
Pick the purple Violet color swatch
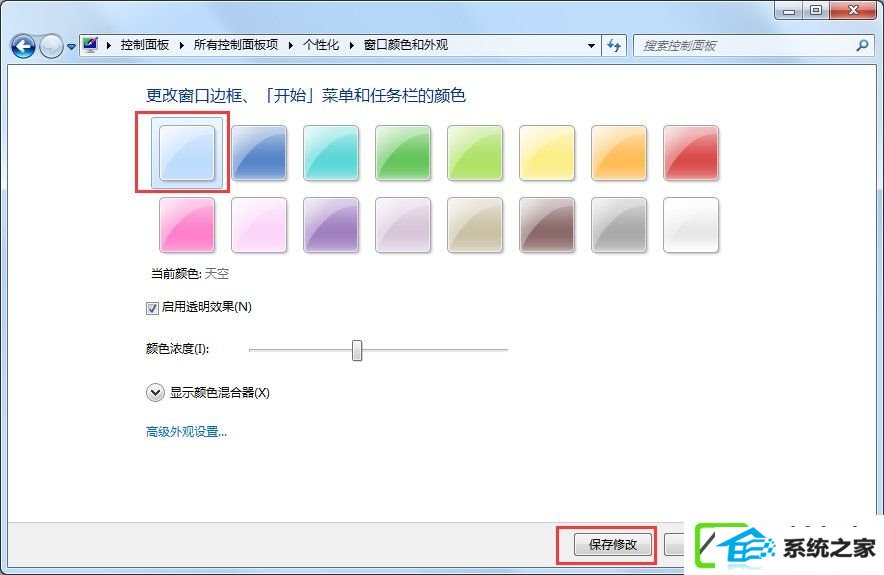[x=331, y=224]
